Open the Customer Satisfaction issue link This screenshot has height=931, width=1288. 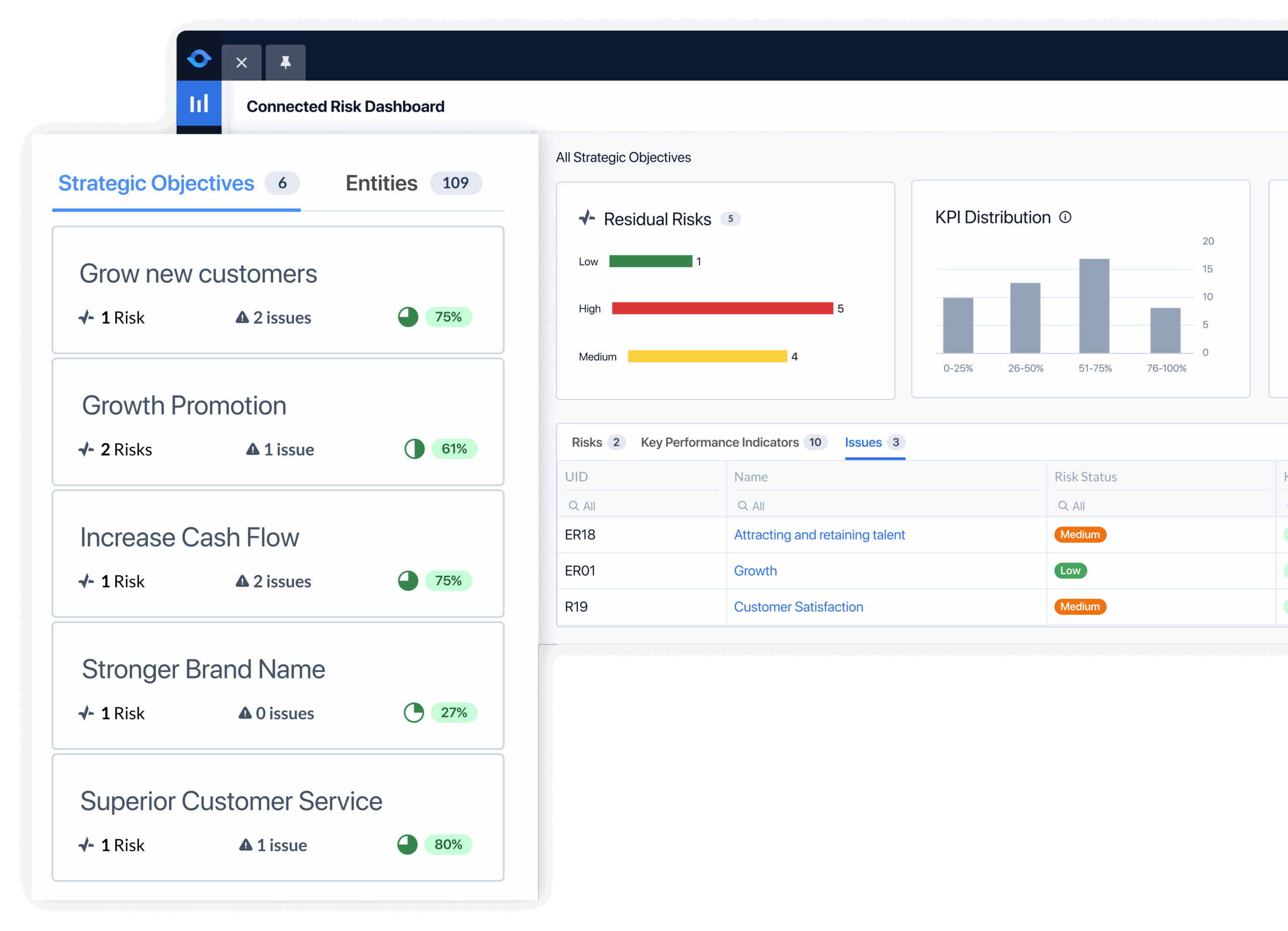[798, 606]
